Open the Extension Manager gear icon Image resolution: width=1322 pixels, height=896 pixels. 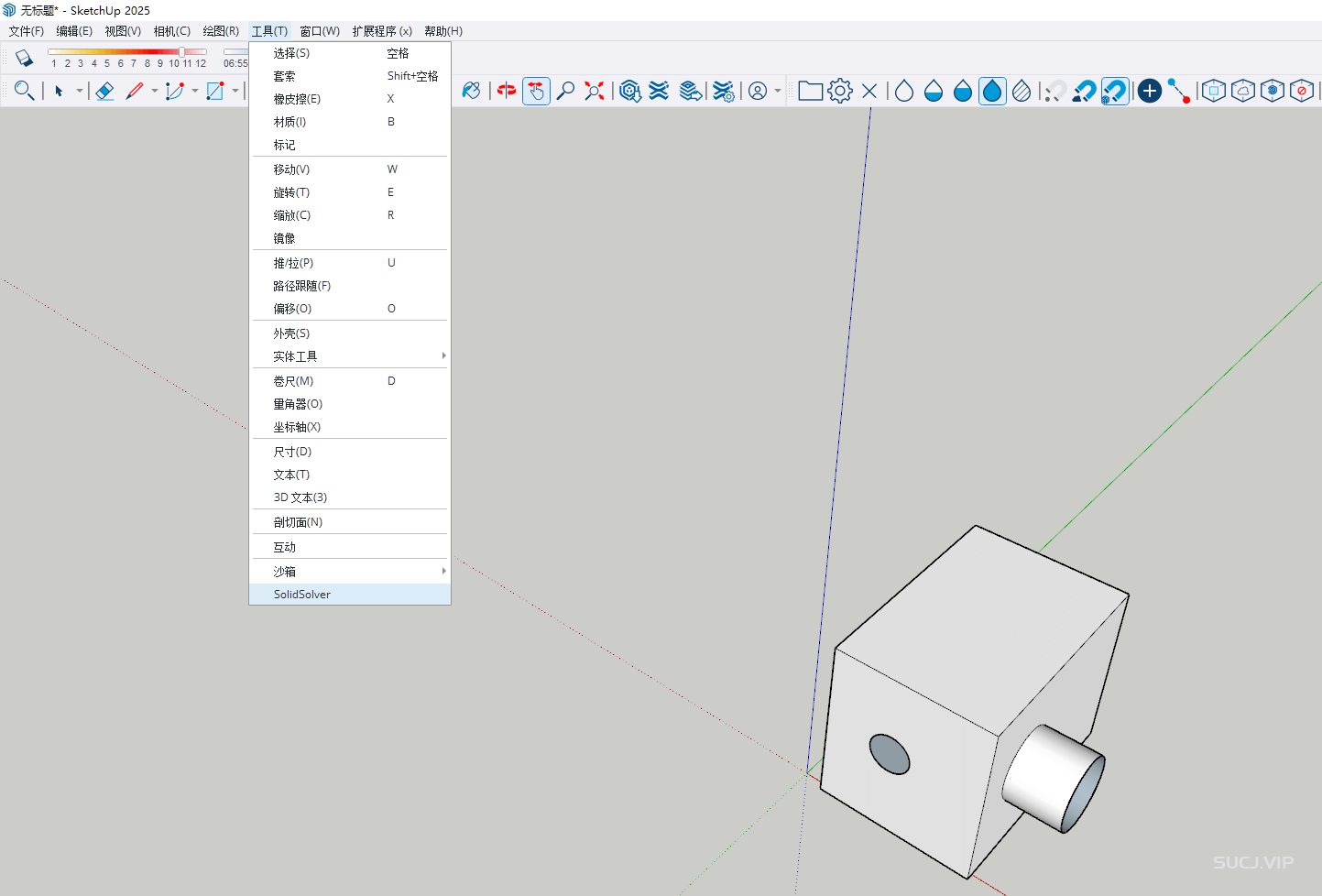click(724, 91)
